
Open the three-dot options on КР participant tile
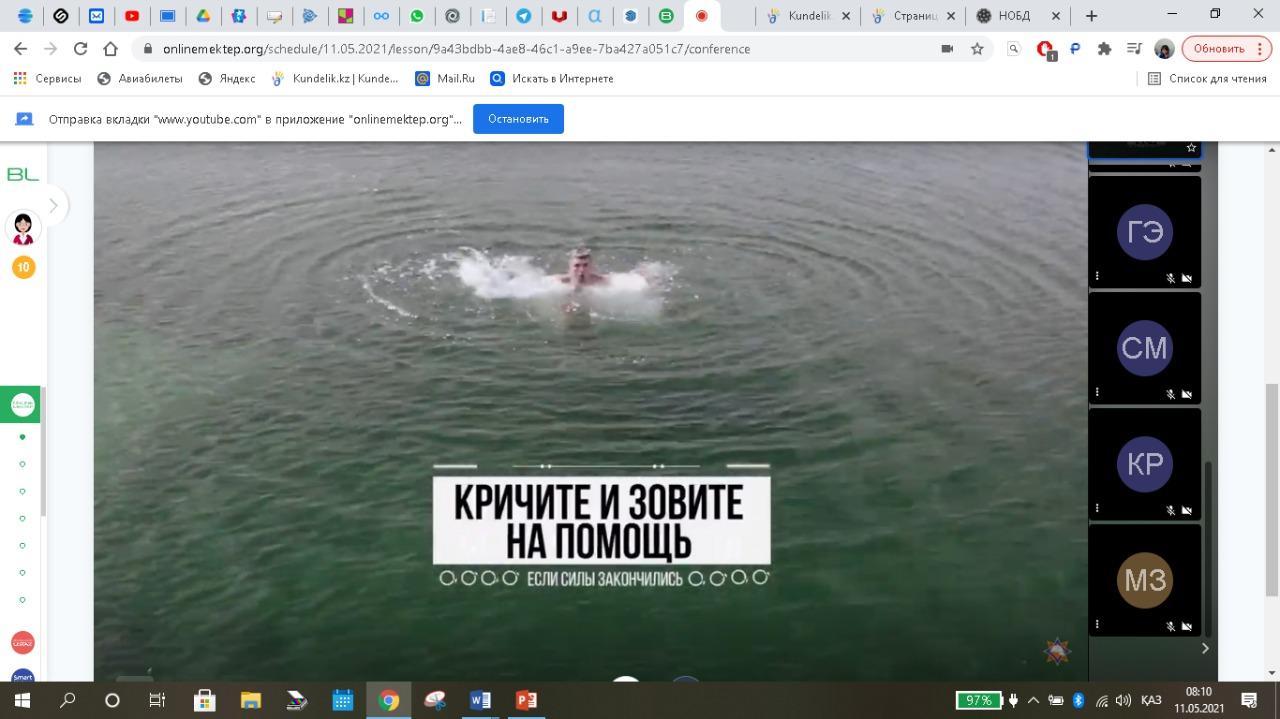(1097, 508)
